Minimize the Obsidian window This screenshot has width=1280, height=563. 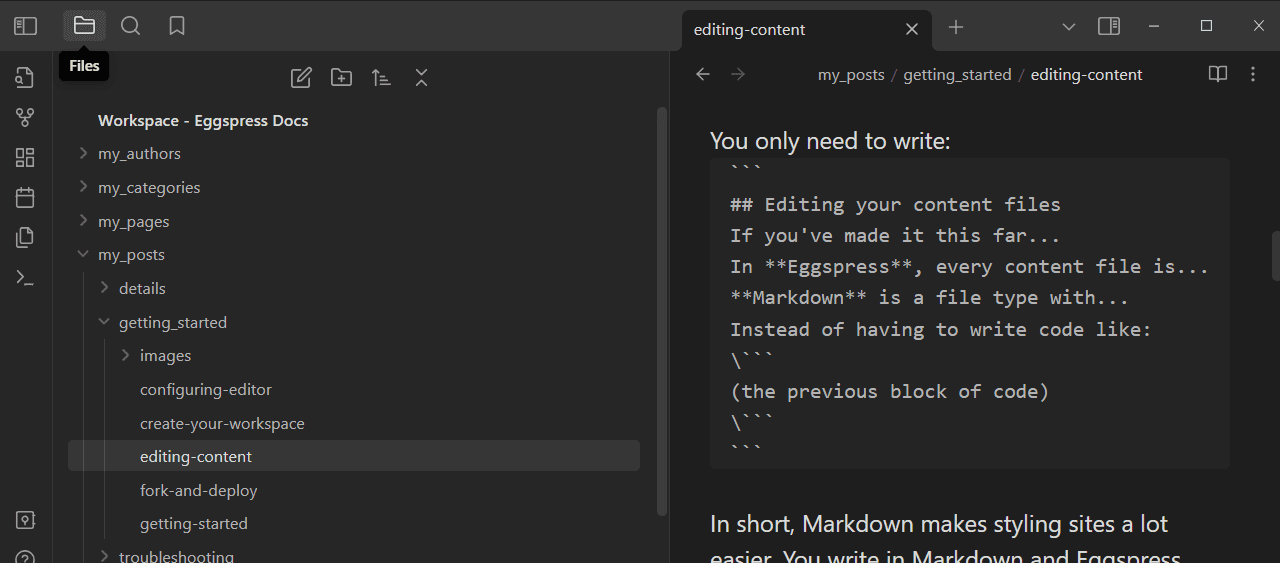pyautogui.click(x=1155, y=26)
